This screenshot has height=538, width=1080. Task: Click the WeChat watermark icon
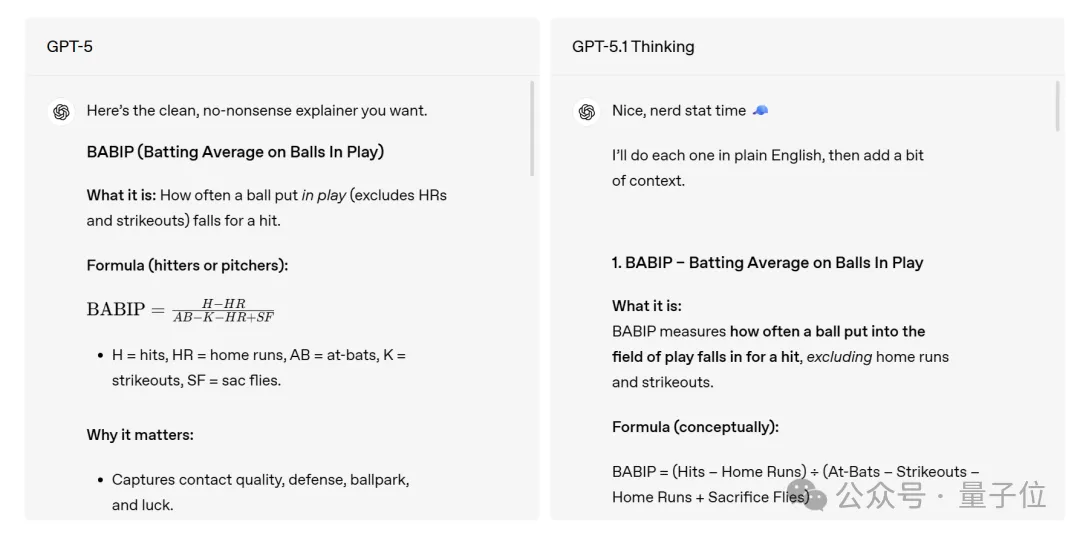(x=814, y=494)
